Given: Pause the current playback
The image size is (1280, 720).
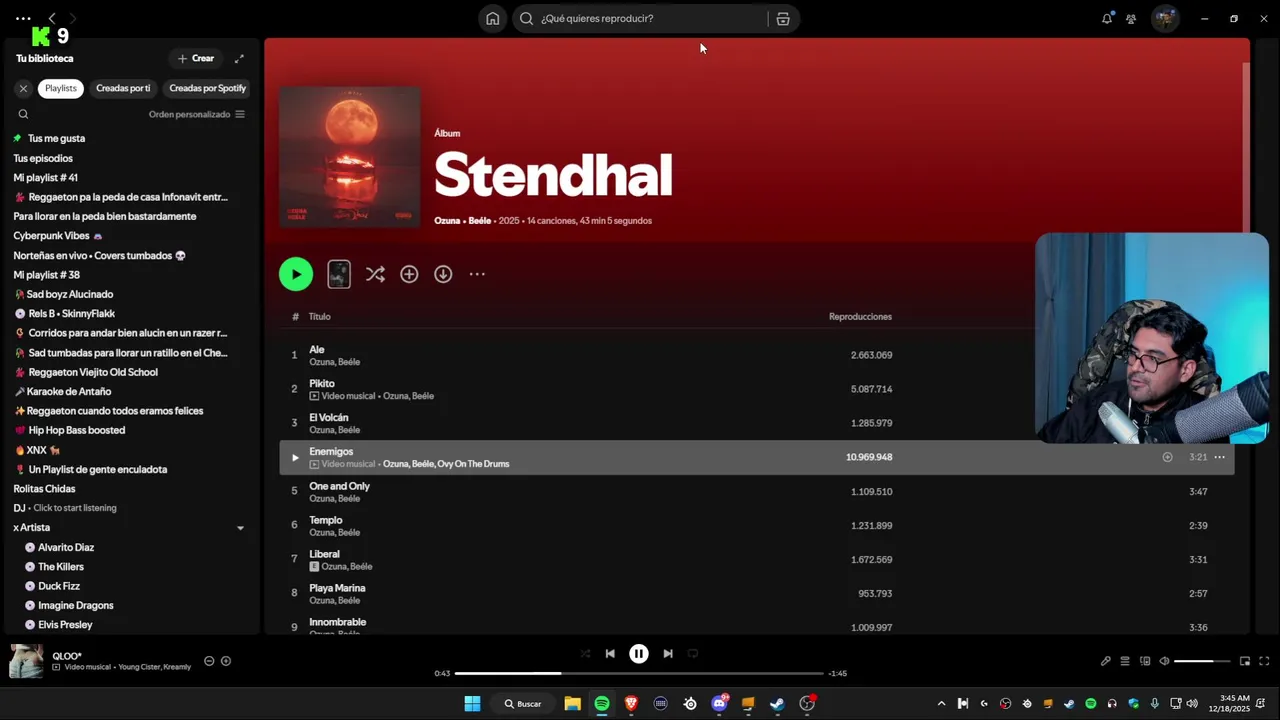Looking at the screenshot, I should 639,654.
